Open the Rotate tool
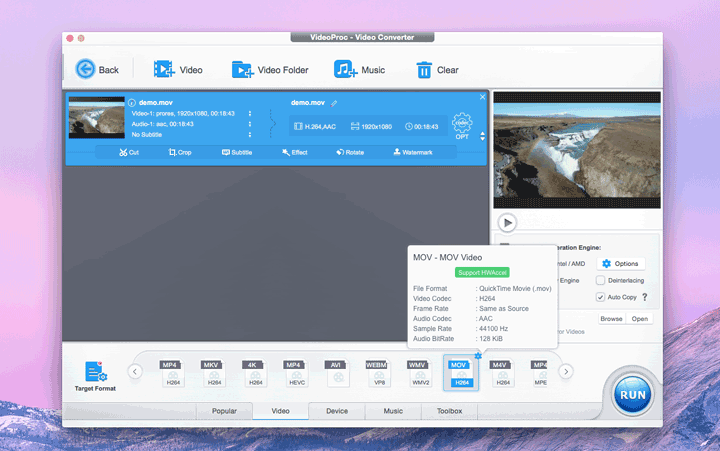The width and height of the screenshot is (720, 451). coord(350,152)
